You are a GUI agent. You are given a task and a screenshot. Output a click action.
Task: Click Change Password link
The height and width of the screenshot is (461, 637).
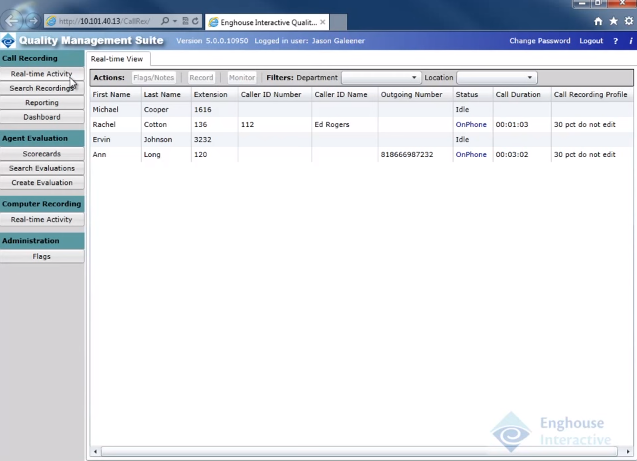[x=540, y=41]
